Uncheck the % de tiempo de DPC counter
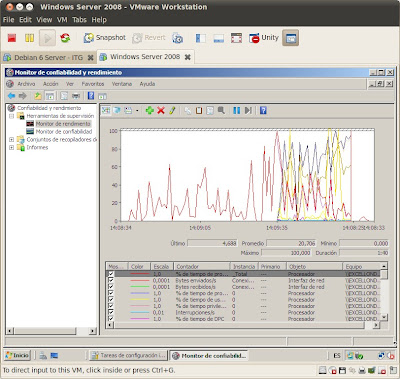Image resolution: width=400 pixels, height=379 pixels. point(111,319)
